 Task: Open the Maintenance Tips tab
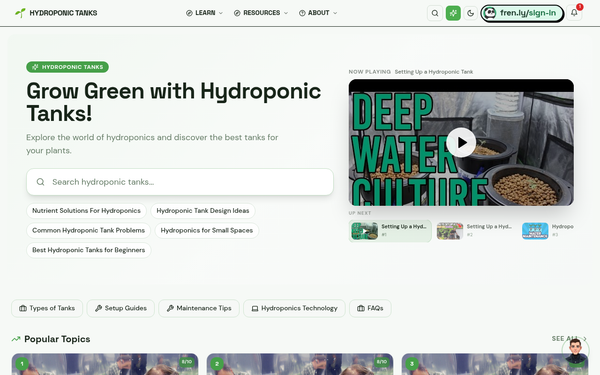(x=199, y=308)
